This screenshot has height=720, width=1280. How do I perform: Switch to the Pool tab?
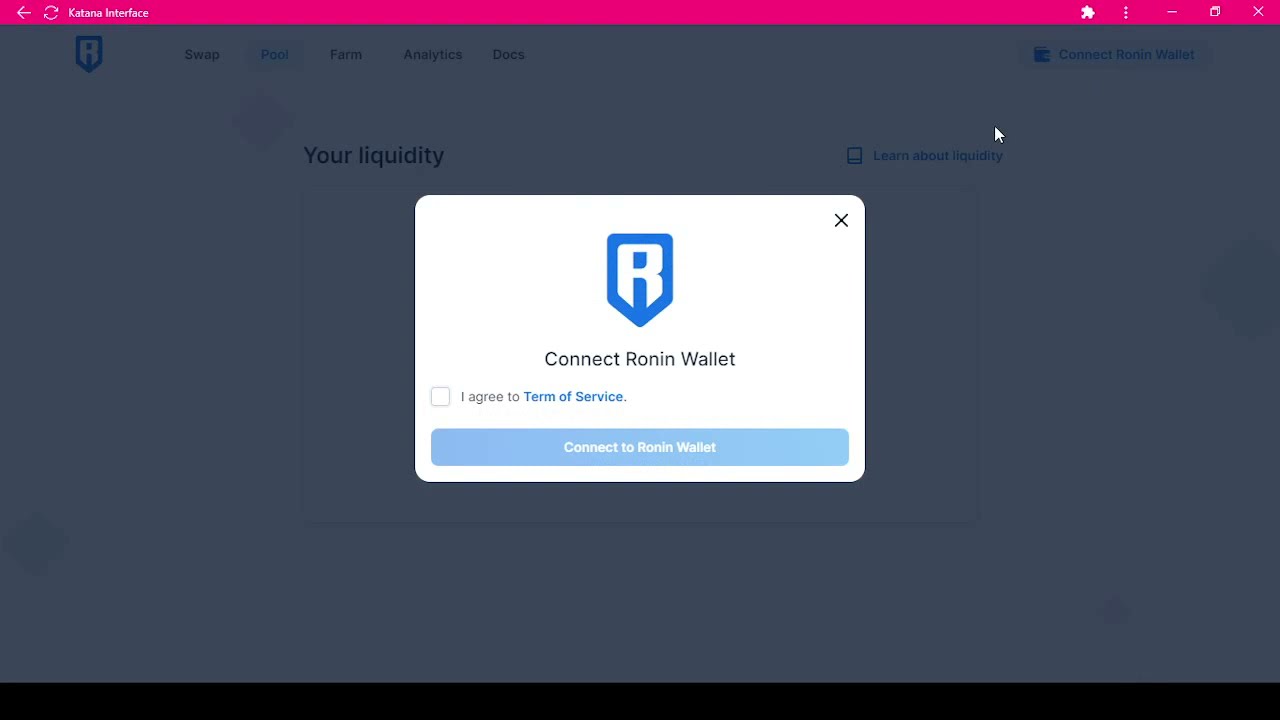(275, 55)
